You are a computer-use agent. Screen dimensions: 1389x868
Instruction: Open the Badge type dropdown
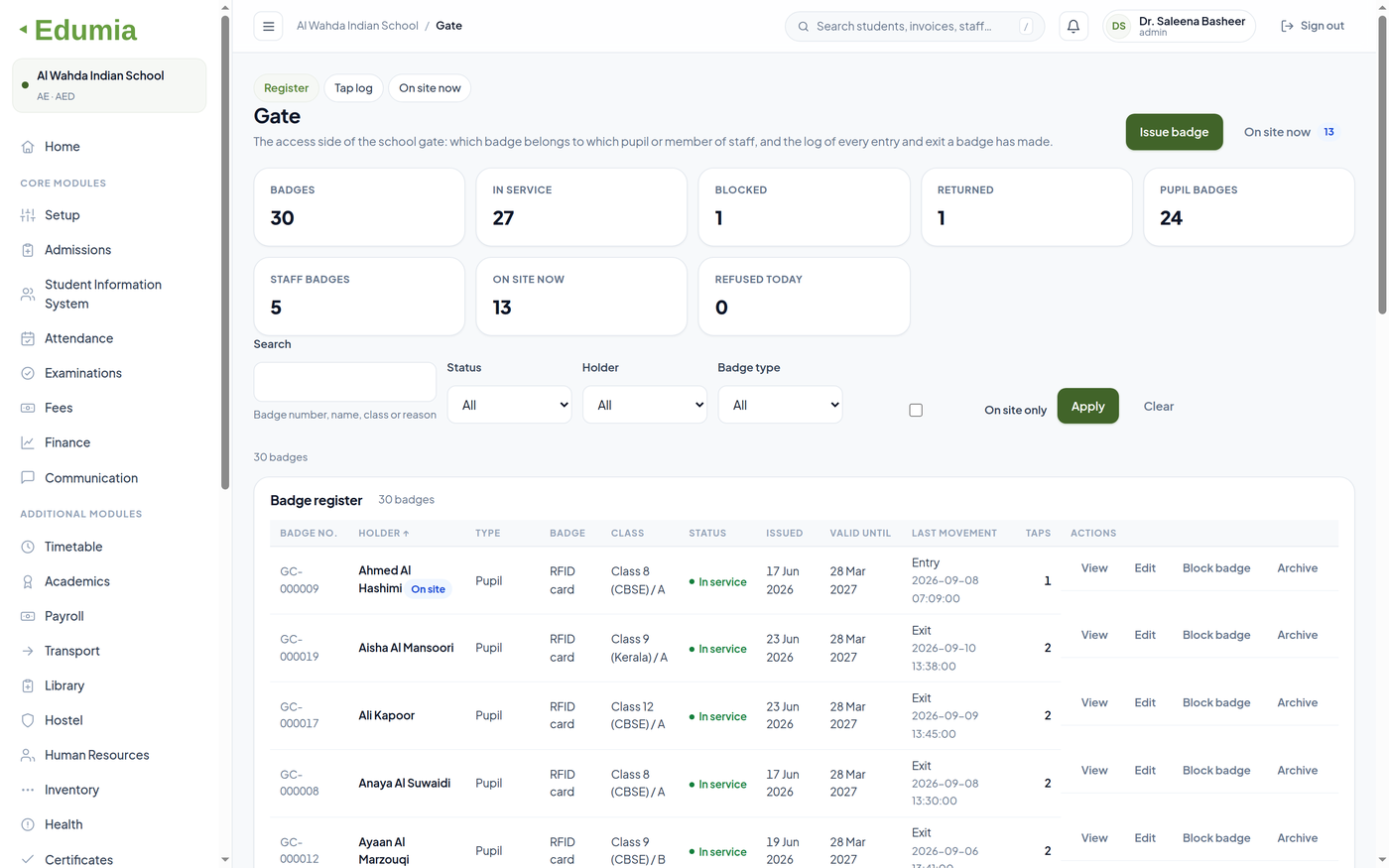pyautogui.click(x=780, y=405)
